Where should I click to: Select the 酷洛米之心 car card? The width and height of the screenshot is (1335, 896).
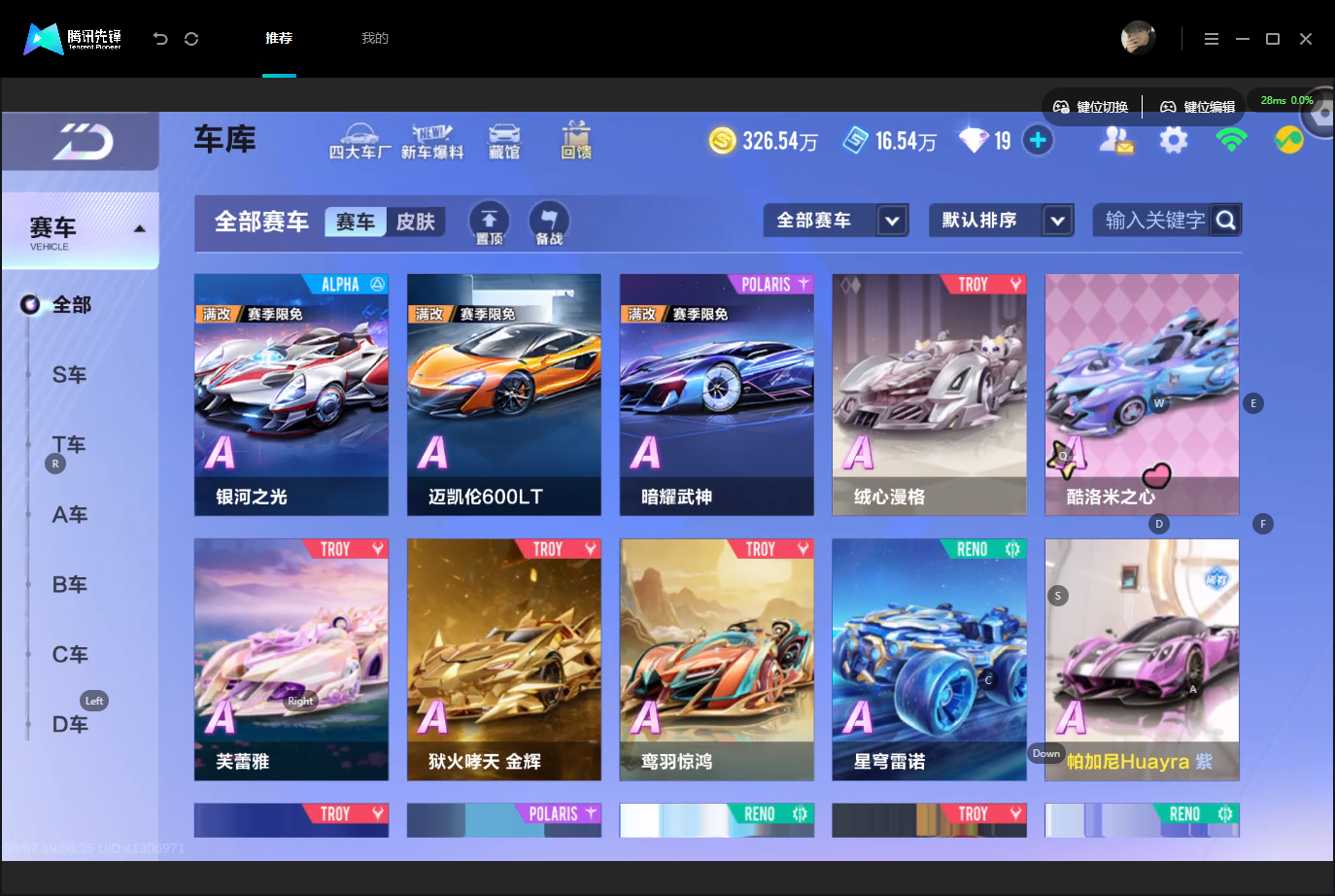click(1143, 395)
